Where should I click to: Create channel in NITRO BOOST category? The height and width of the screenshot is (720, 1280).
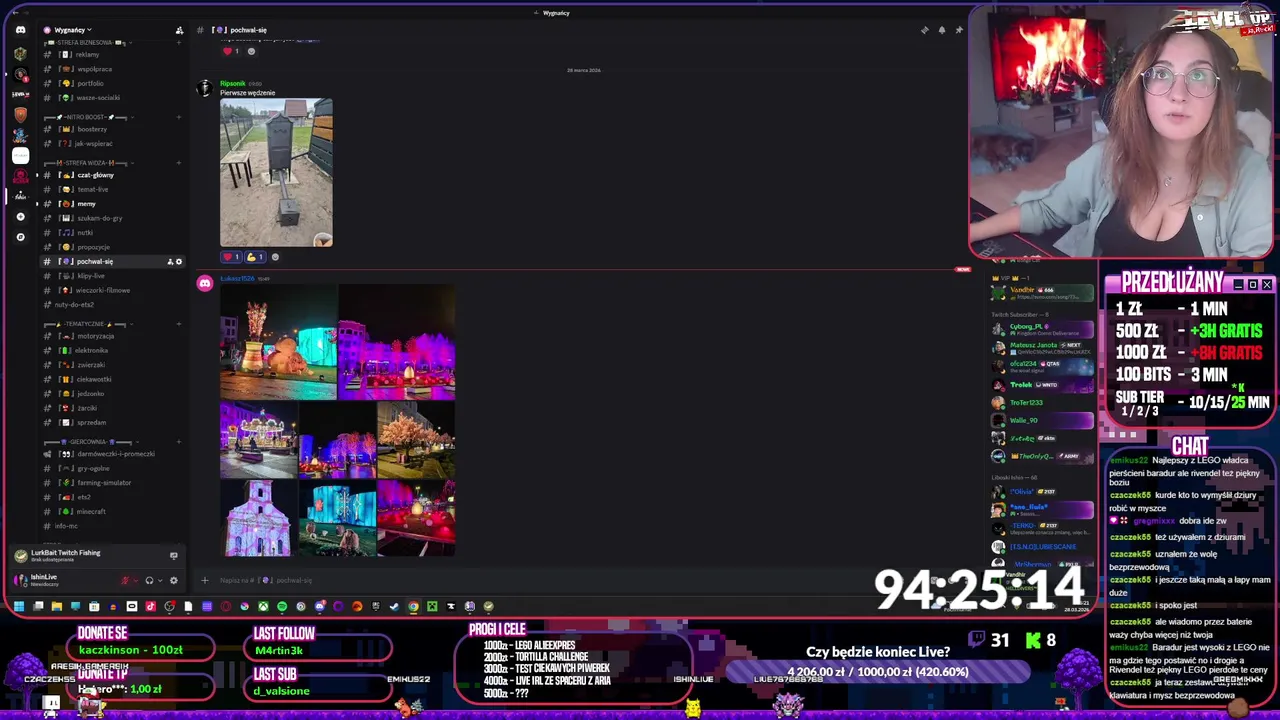(179, 117)
